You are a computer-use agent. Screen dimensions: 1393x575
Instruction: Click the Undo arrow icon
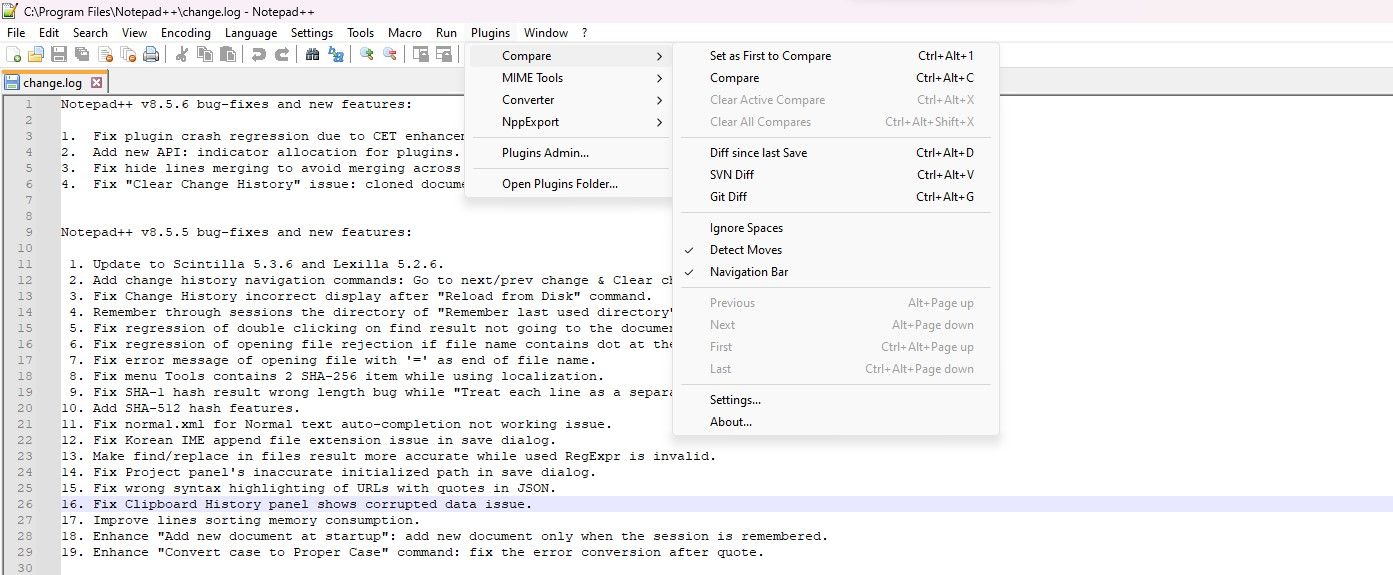(x=258, y=55)
